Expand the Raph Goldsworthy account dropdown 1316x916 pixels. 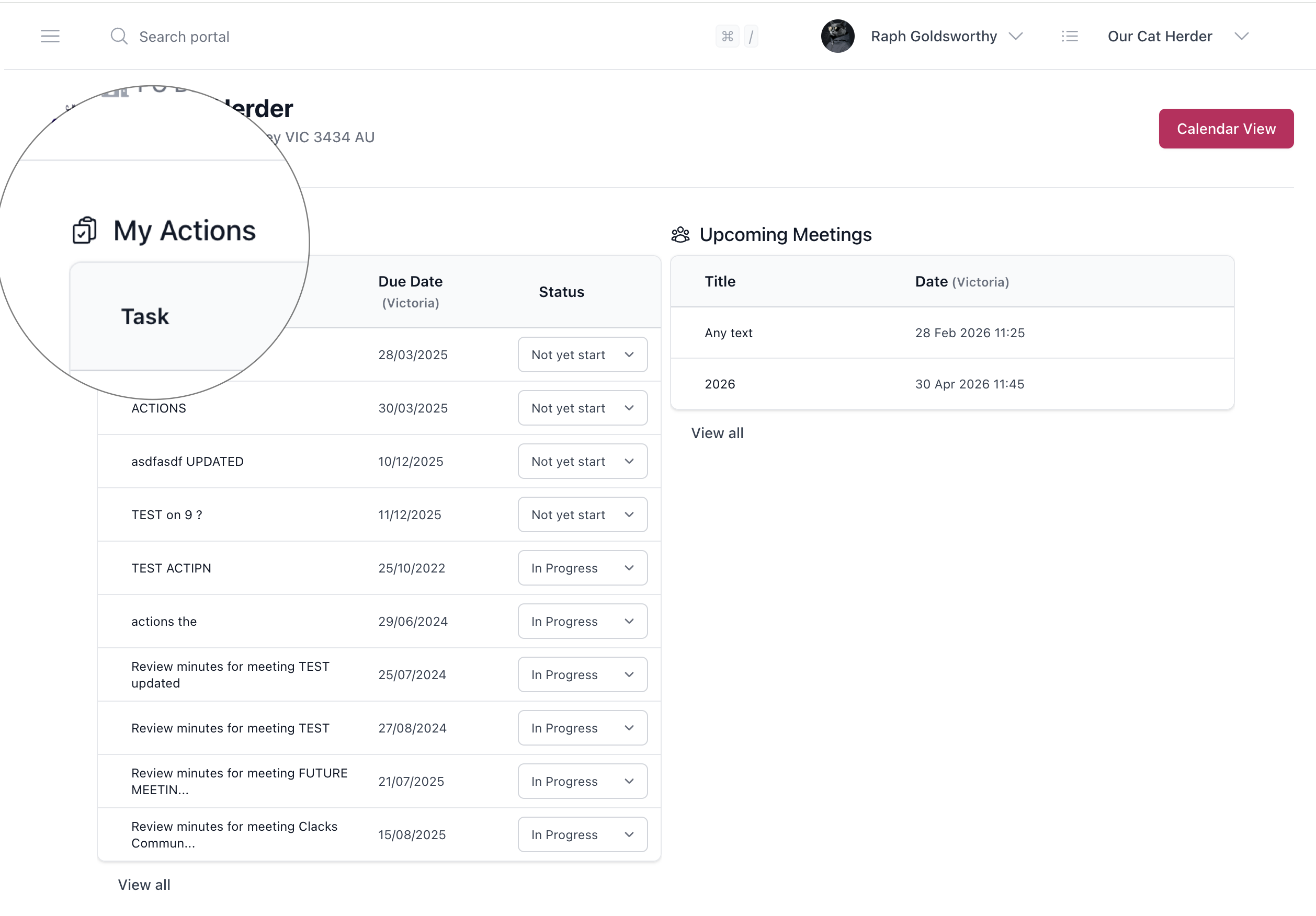[1016, 36]
